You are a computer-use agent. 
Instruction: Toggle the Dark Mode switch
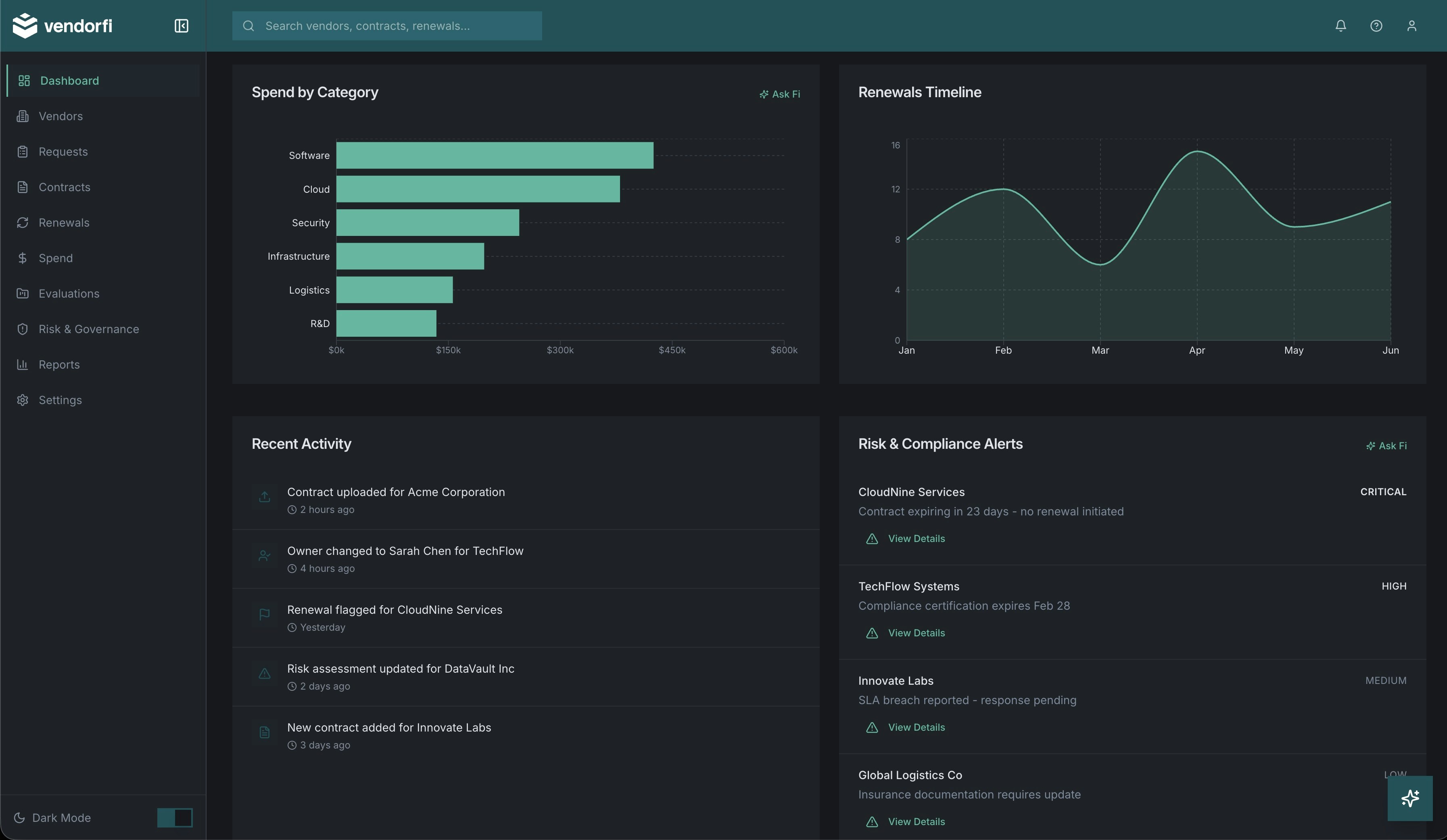pyautogui.click(x=175, y=817)
